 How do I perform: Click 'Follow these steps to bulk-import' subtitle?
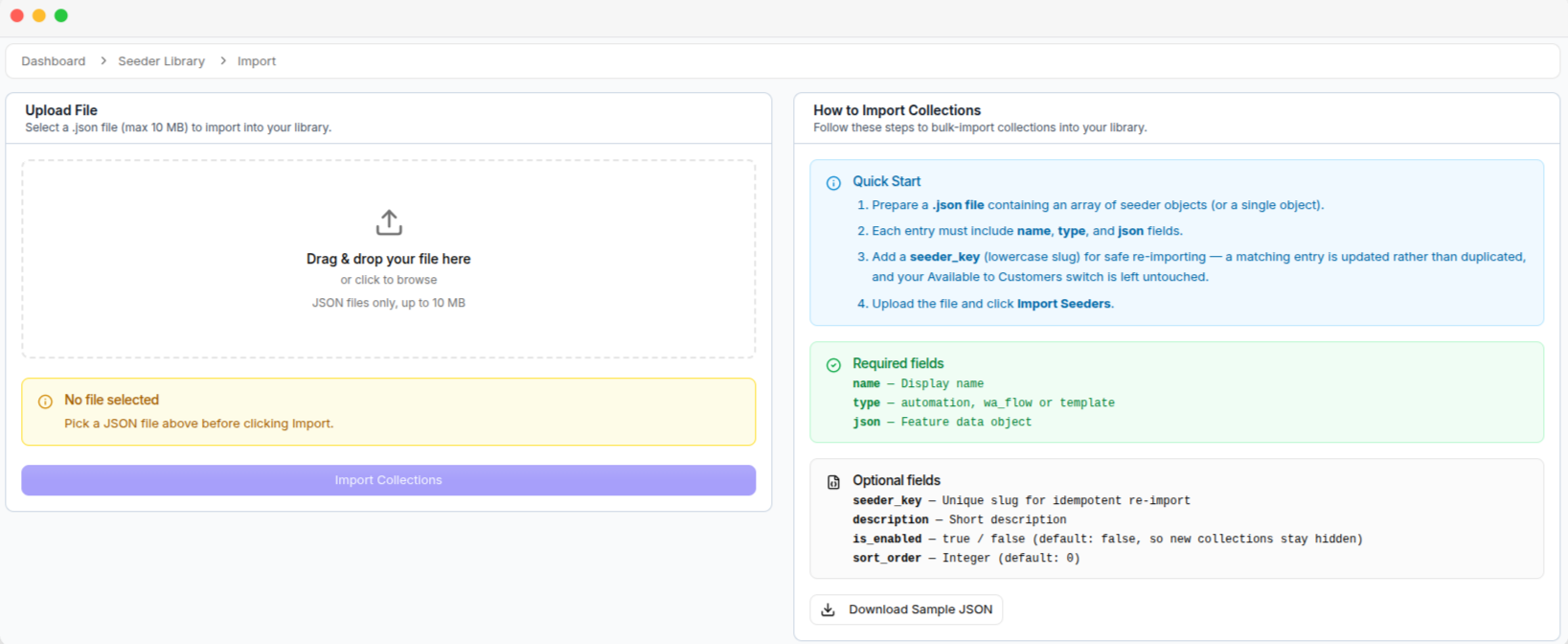(980, 127)
